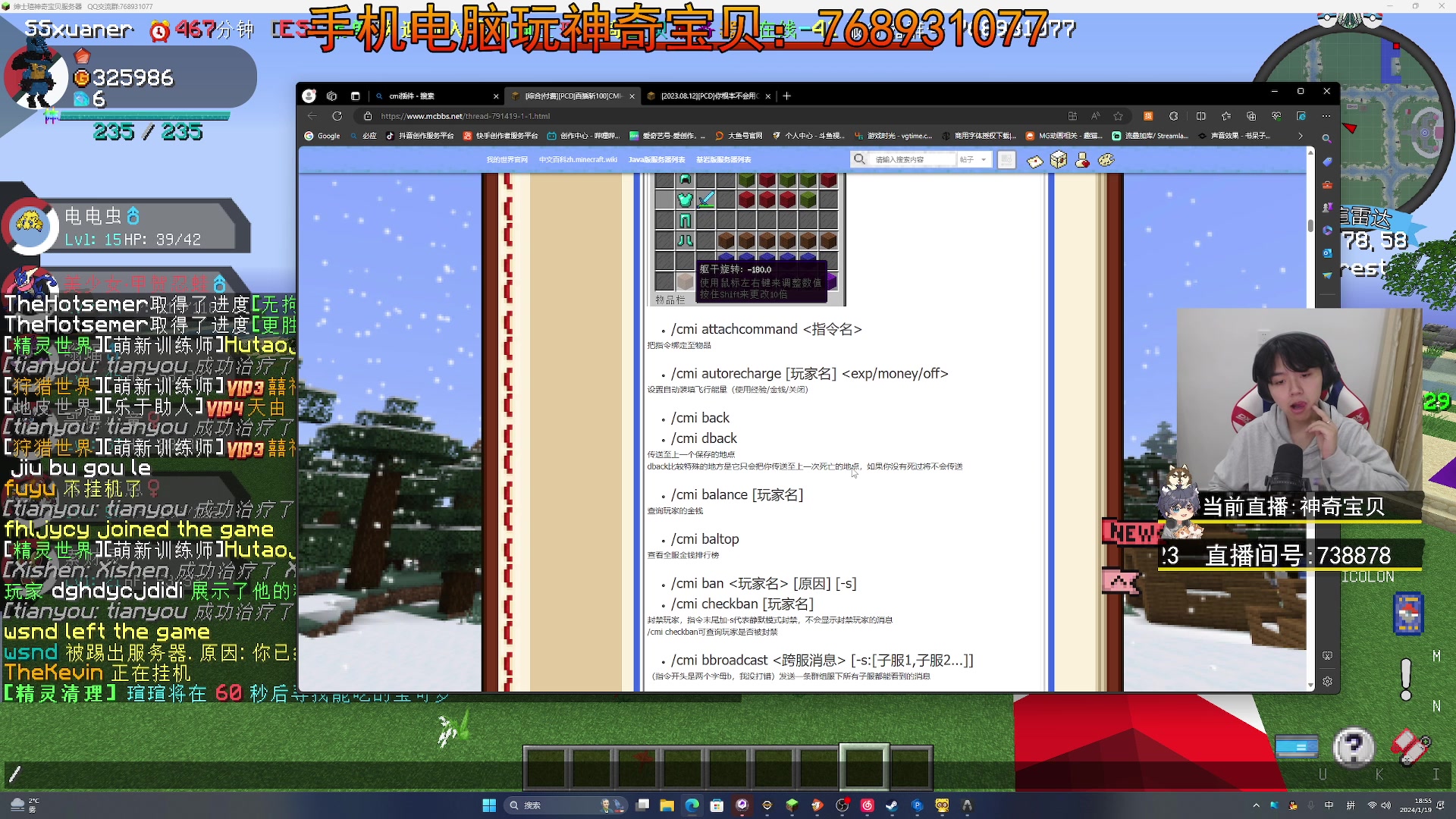View site info lock icon
1456x819 pixels.
point(368,116)
